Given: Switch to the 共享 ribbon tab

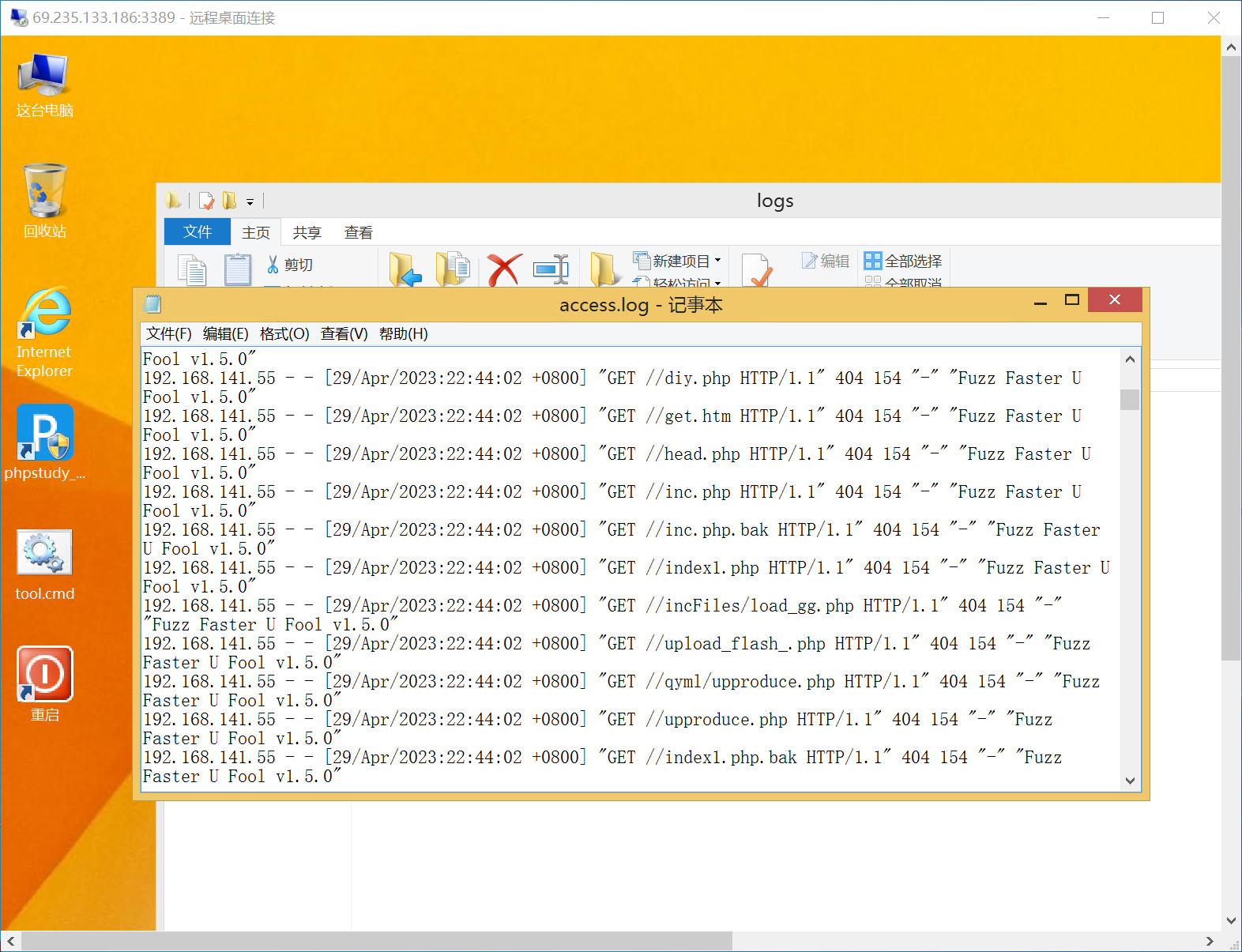Looking at the screenshot, I should point(307,232).
